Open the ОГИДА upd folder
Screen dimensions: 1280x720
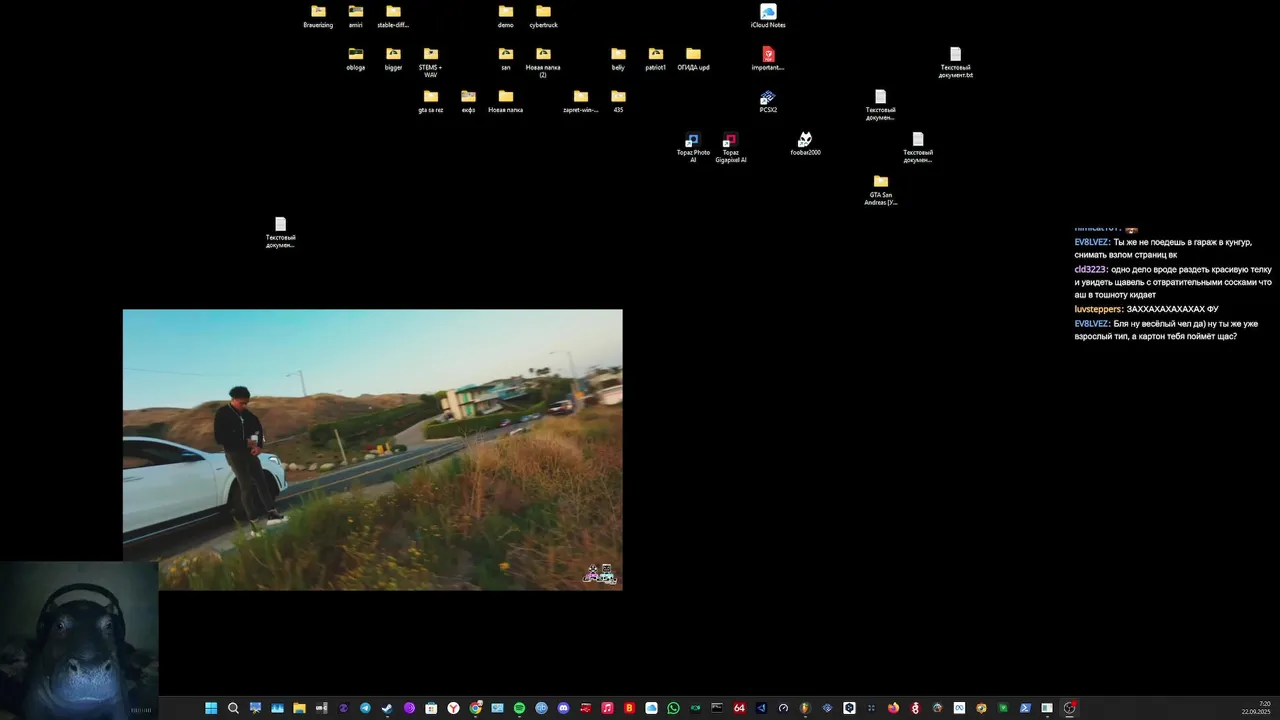pos(693,58)
